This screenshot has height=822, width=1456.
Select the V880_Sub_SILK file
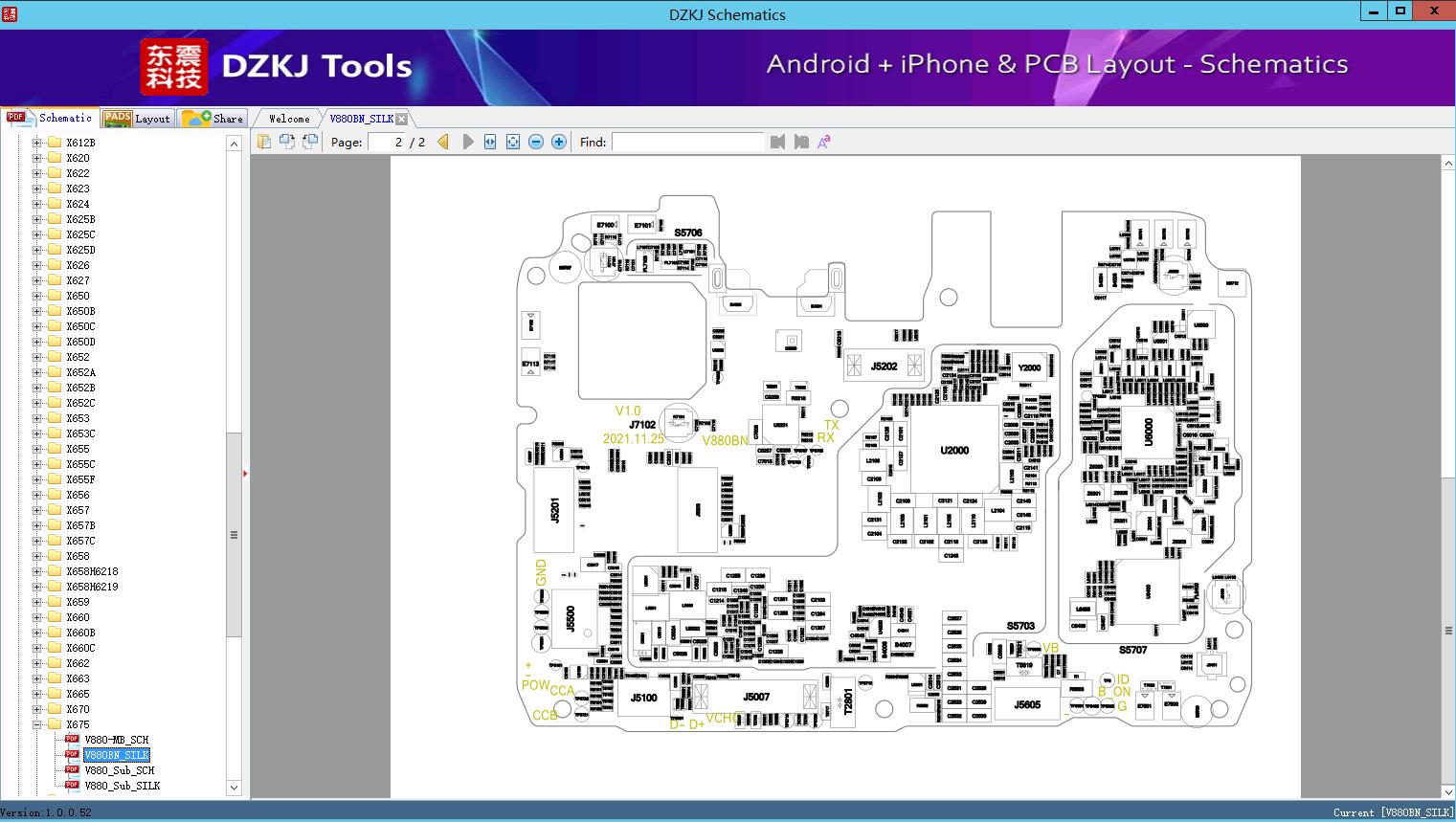pyautogui.click(x=122, y=786)
